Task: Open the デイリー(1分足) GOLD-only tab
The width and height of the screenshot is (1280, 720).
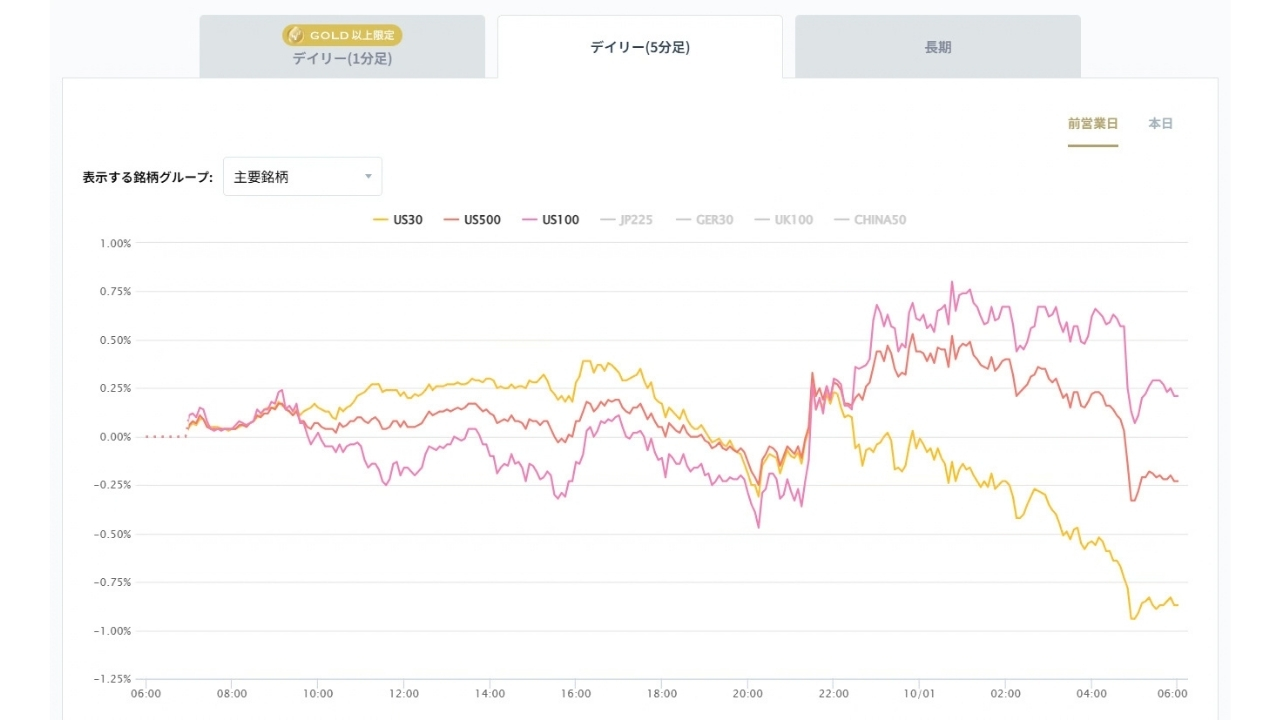Action: 342,47
